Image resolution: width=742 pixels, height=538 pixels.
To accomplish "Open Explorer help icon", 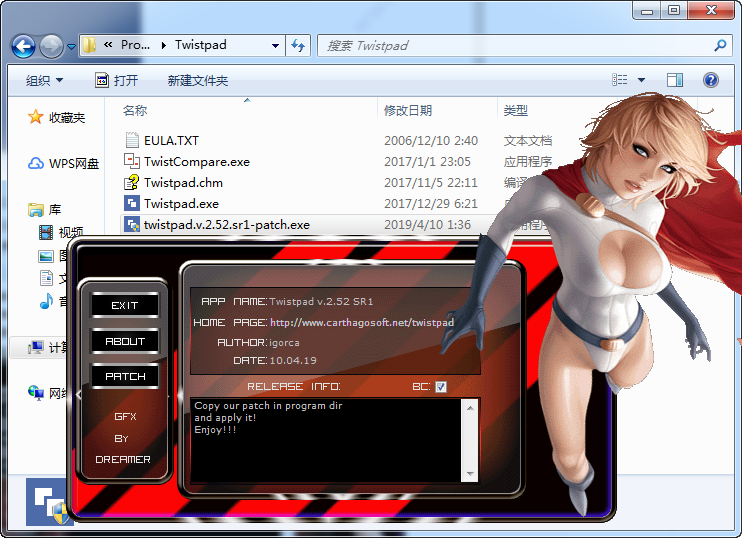I will tap(711, 80).
